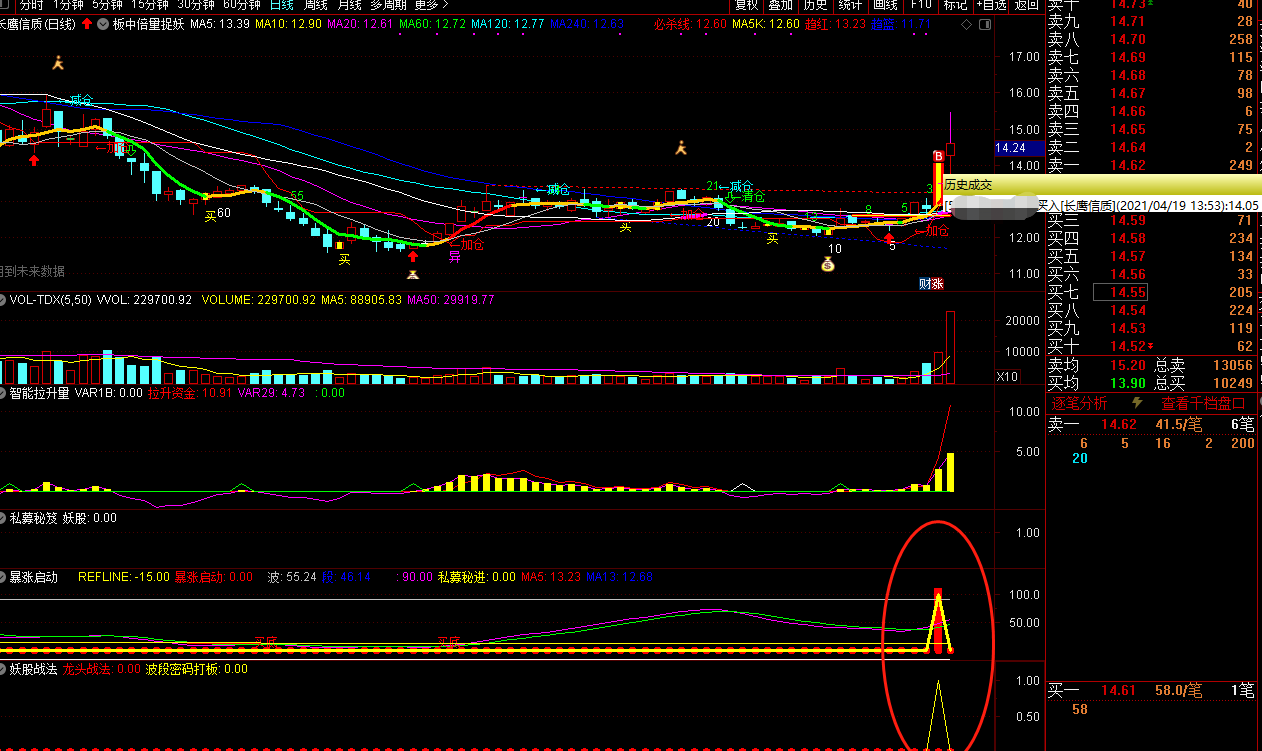Select the 画线 drawing tools button
The width and height of the screenshot is (1262, 751).
[885, 5]
